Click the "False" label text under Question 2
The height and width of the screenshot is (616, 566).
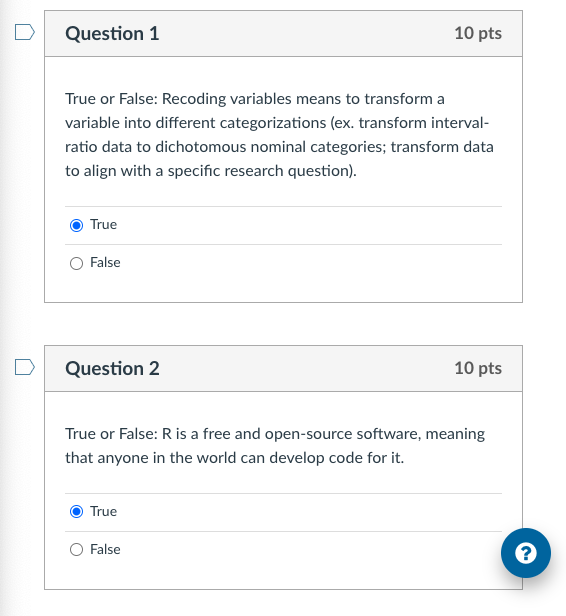[105, 549]
